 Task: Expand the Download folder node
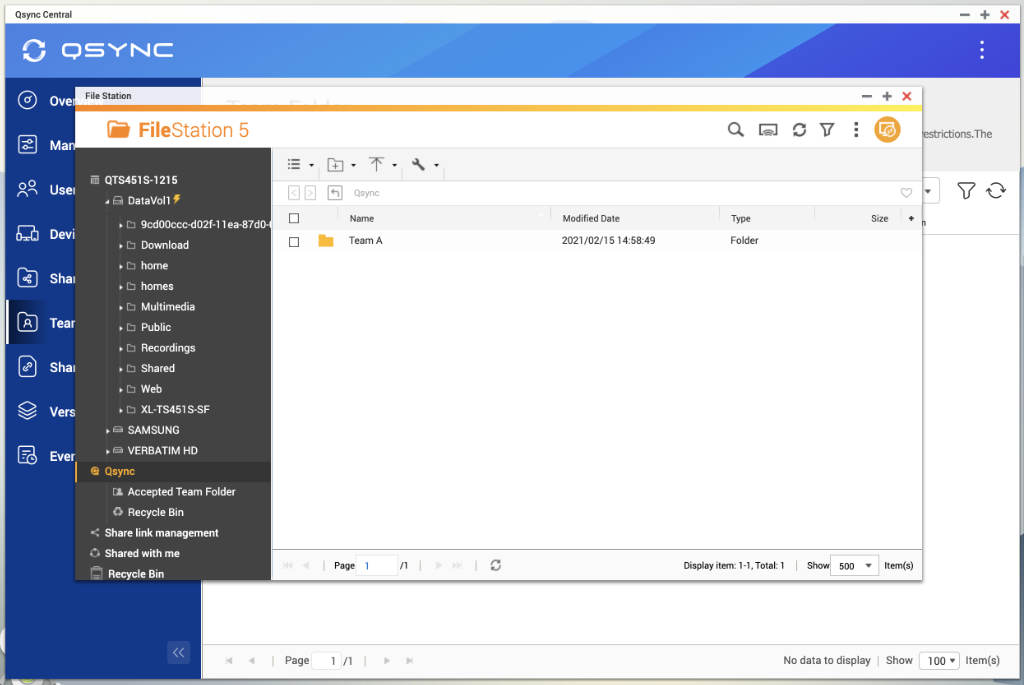(x=121, y=246)
